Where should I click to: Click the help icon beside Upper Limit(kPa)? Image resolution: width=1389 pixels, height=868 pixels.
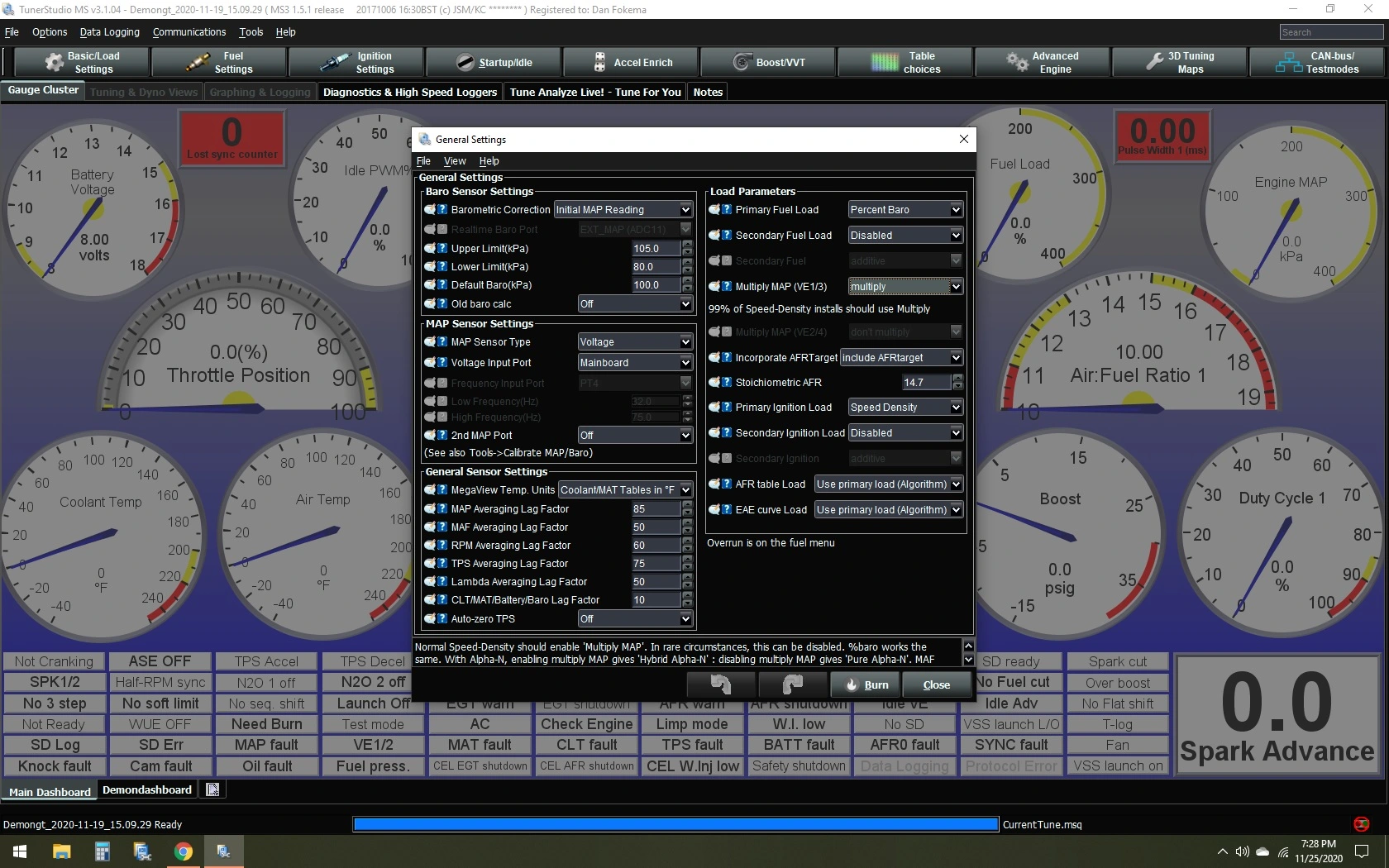pos(442,248)
